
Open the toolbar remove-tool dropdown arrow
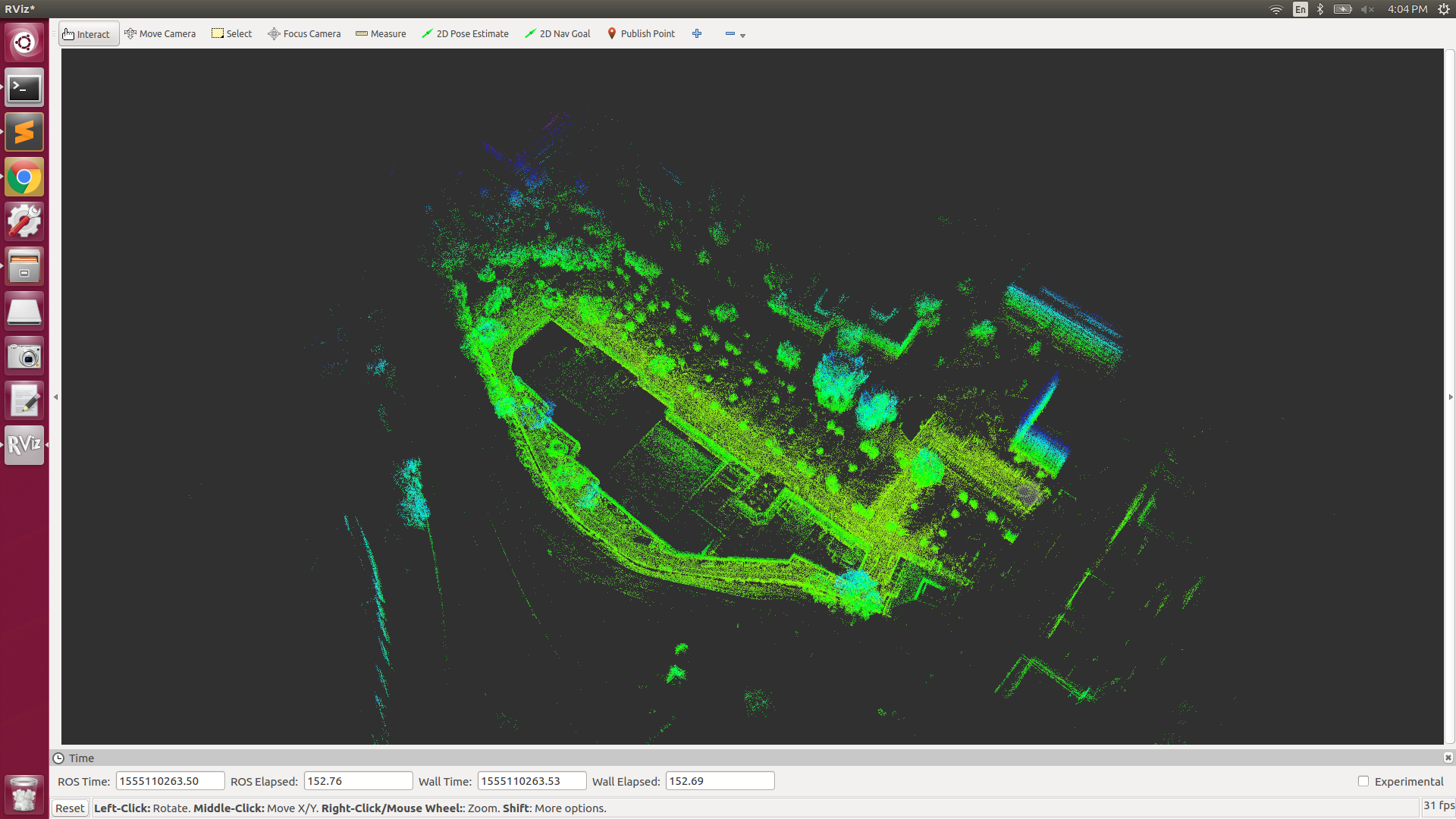(x=743, y=36)
